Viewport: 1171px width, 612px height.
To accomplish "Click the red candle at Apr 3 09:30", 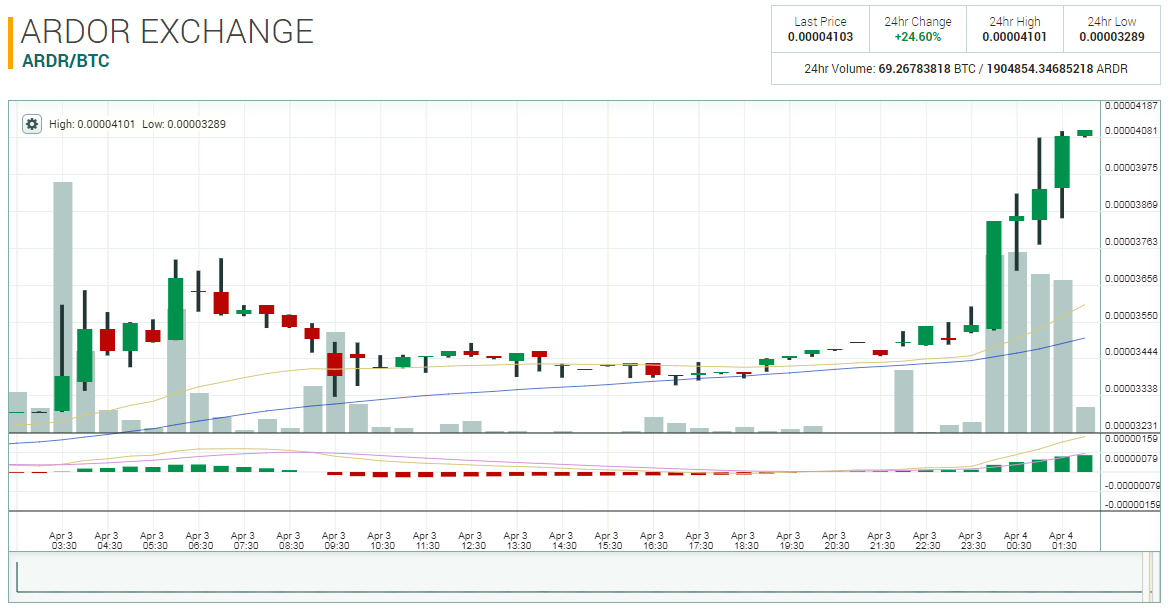I will (x=335, y=364).
